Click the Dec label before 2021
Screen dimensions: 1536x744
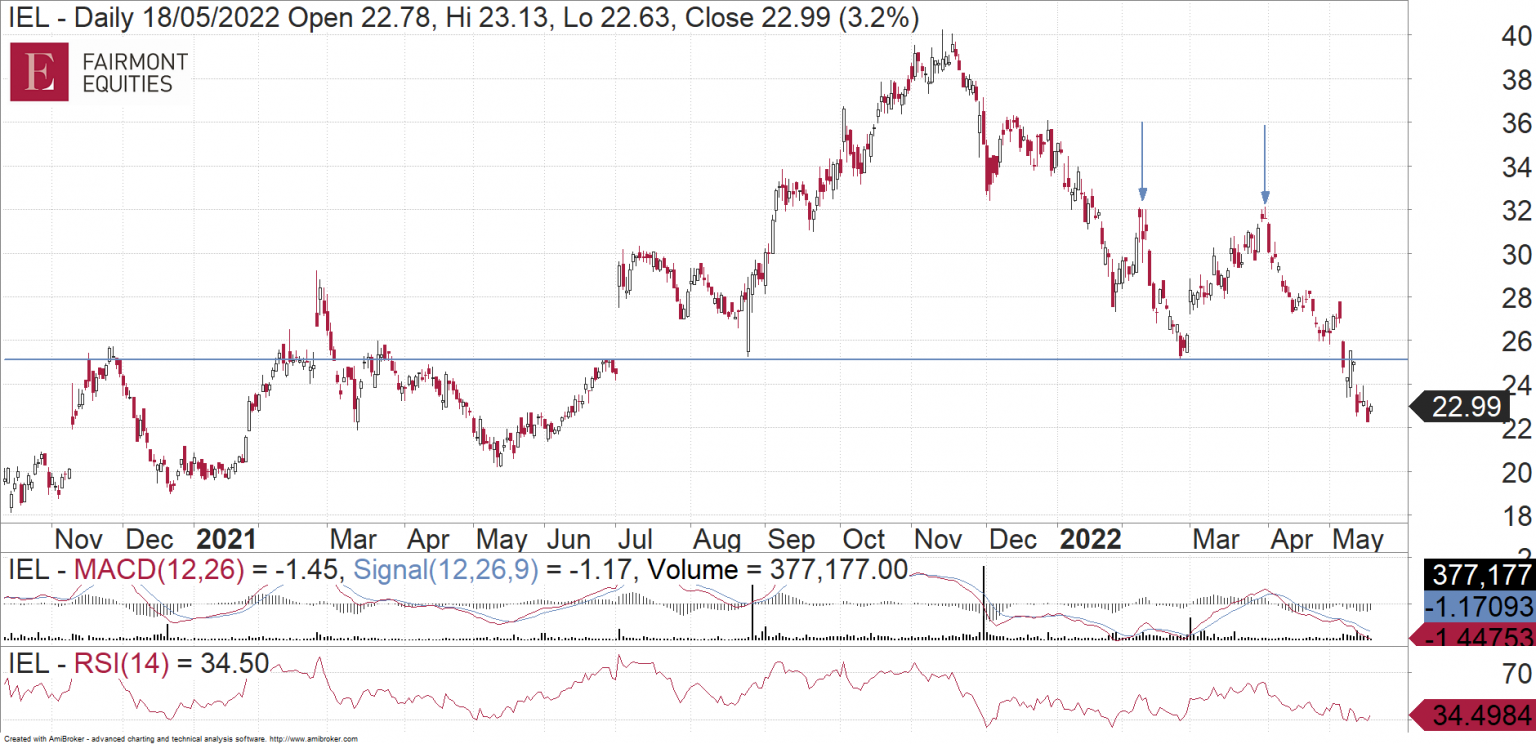coord(150,540)
